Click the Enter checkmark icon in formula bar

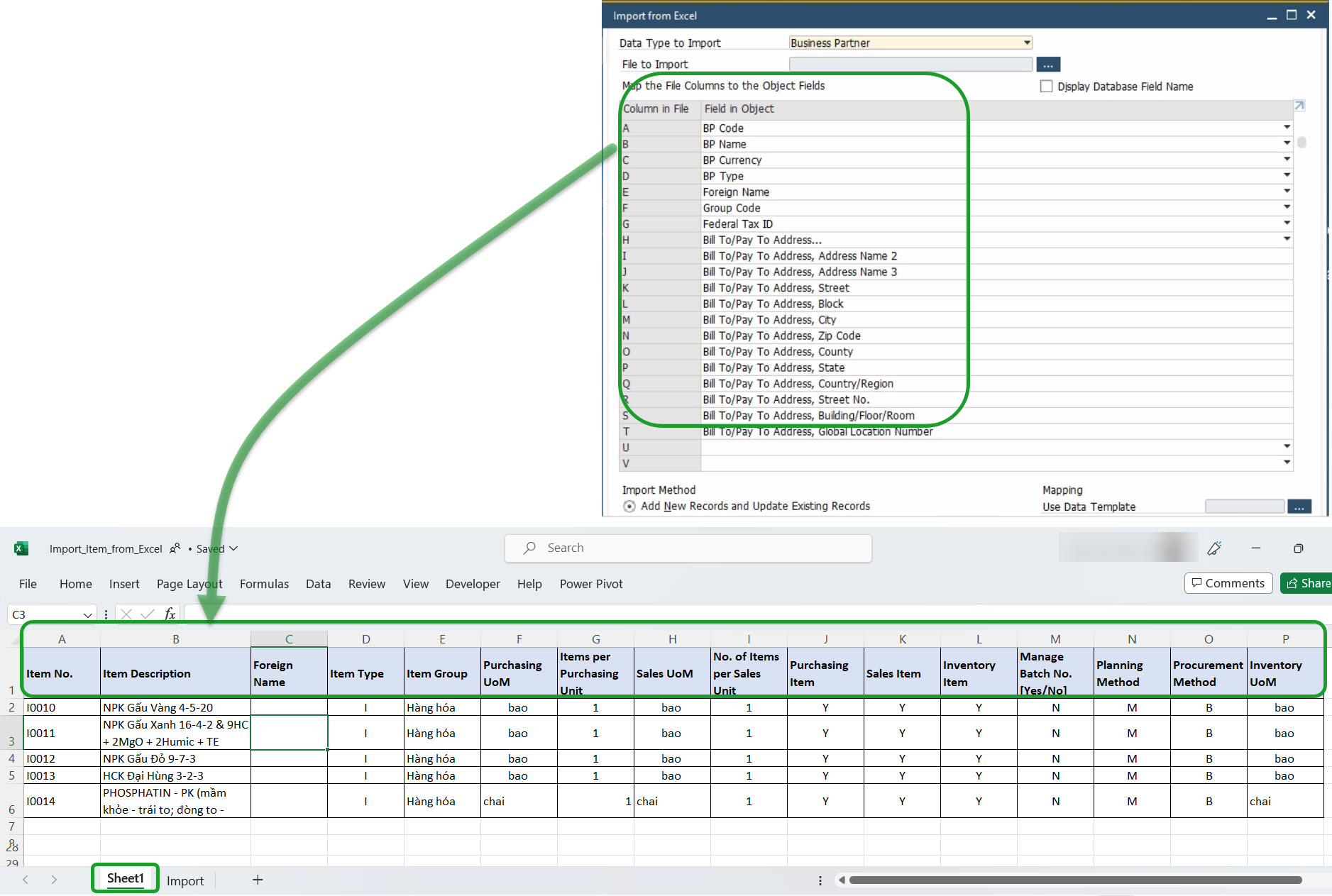pyautogui.click(x=148, y=614)
